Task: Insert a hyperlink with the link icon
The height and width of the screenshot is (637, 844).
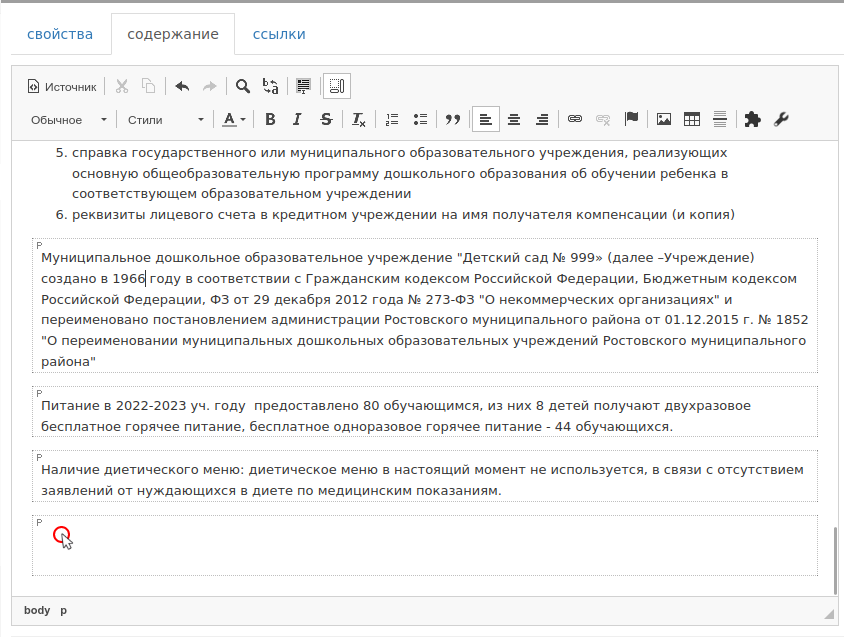Action: [x=575, y=120]
